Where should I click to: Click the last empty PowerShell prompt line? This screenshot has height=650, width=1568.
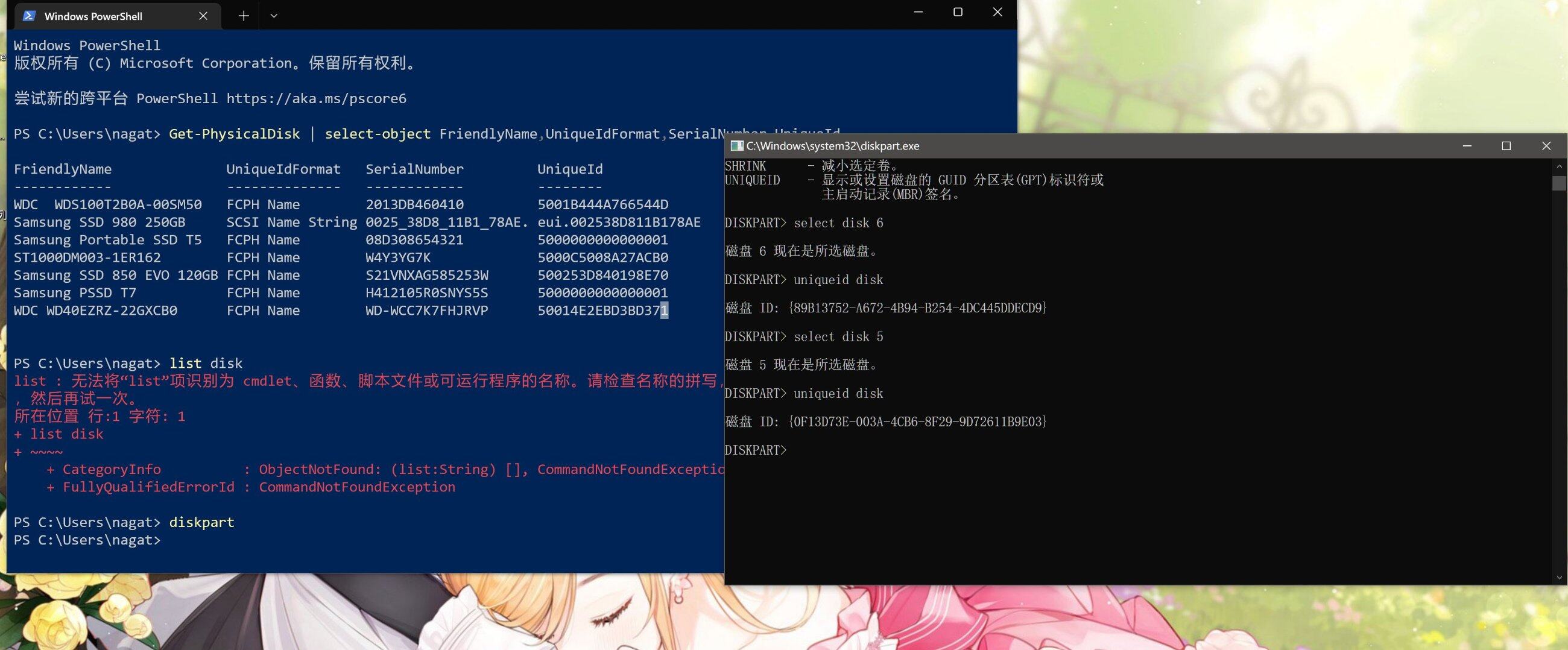coord(87,540)
